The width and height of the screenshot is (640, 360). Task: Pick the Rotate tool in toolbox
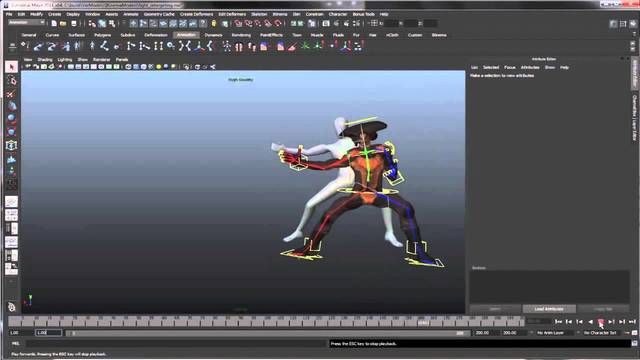coord(11,119)
